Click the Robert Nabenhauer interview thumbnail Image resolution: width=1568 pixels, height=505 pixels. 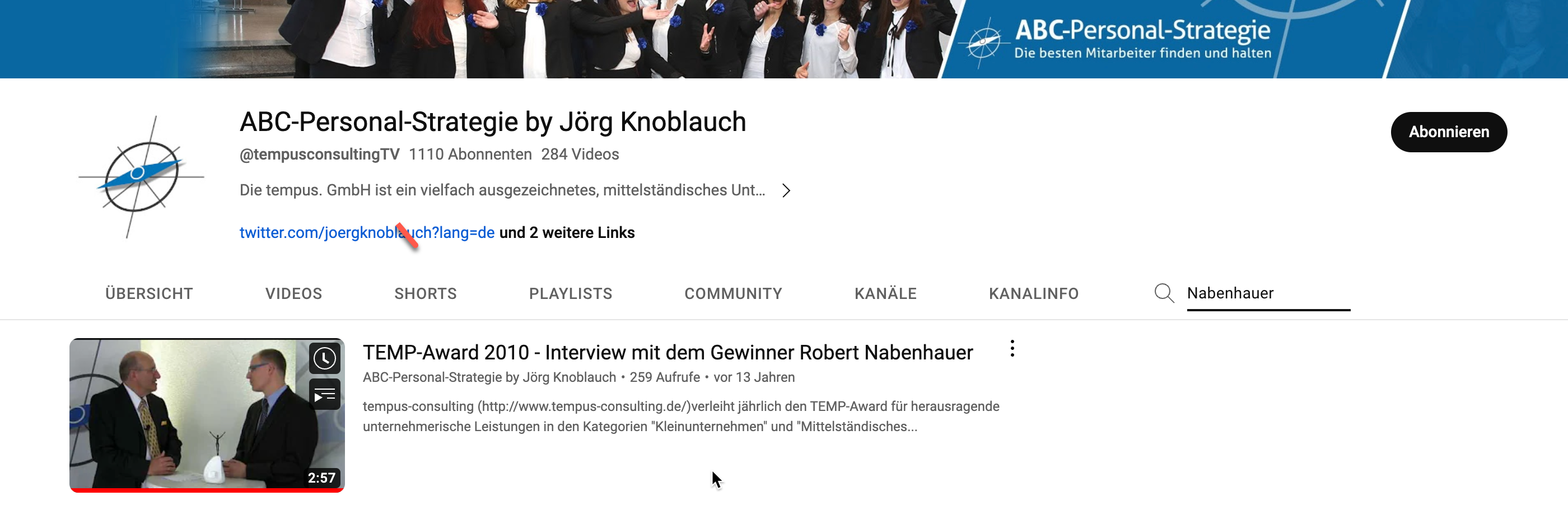pos(207,415)
